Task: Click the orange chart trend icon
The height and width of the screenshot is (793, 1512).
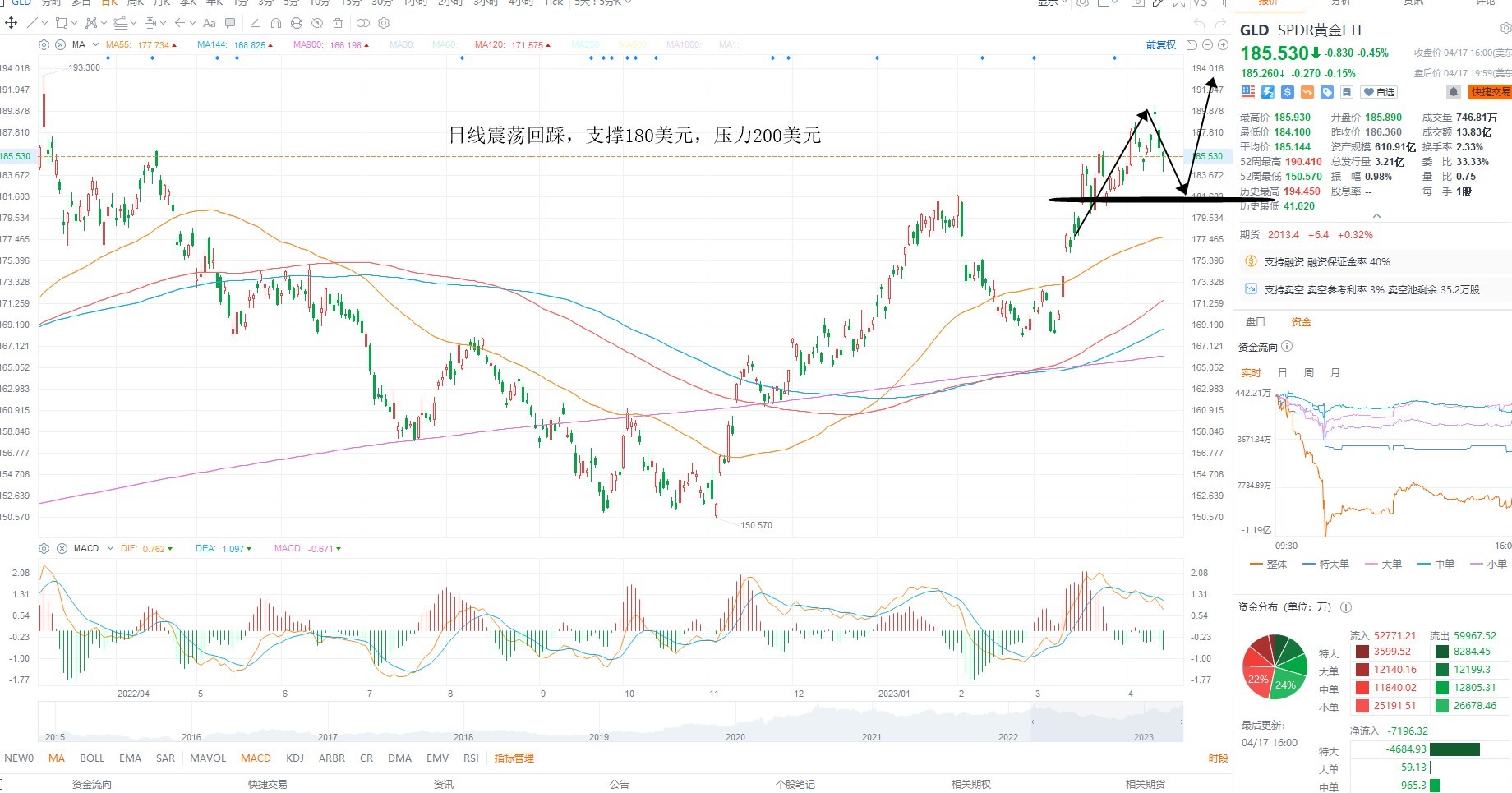Action: (x=1307, y=92)
